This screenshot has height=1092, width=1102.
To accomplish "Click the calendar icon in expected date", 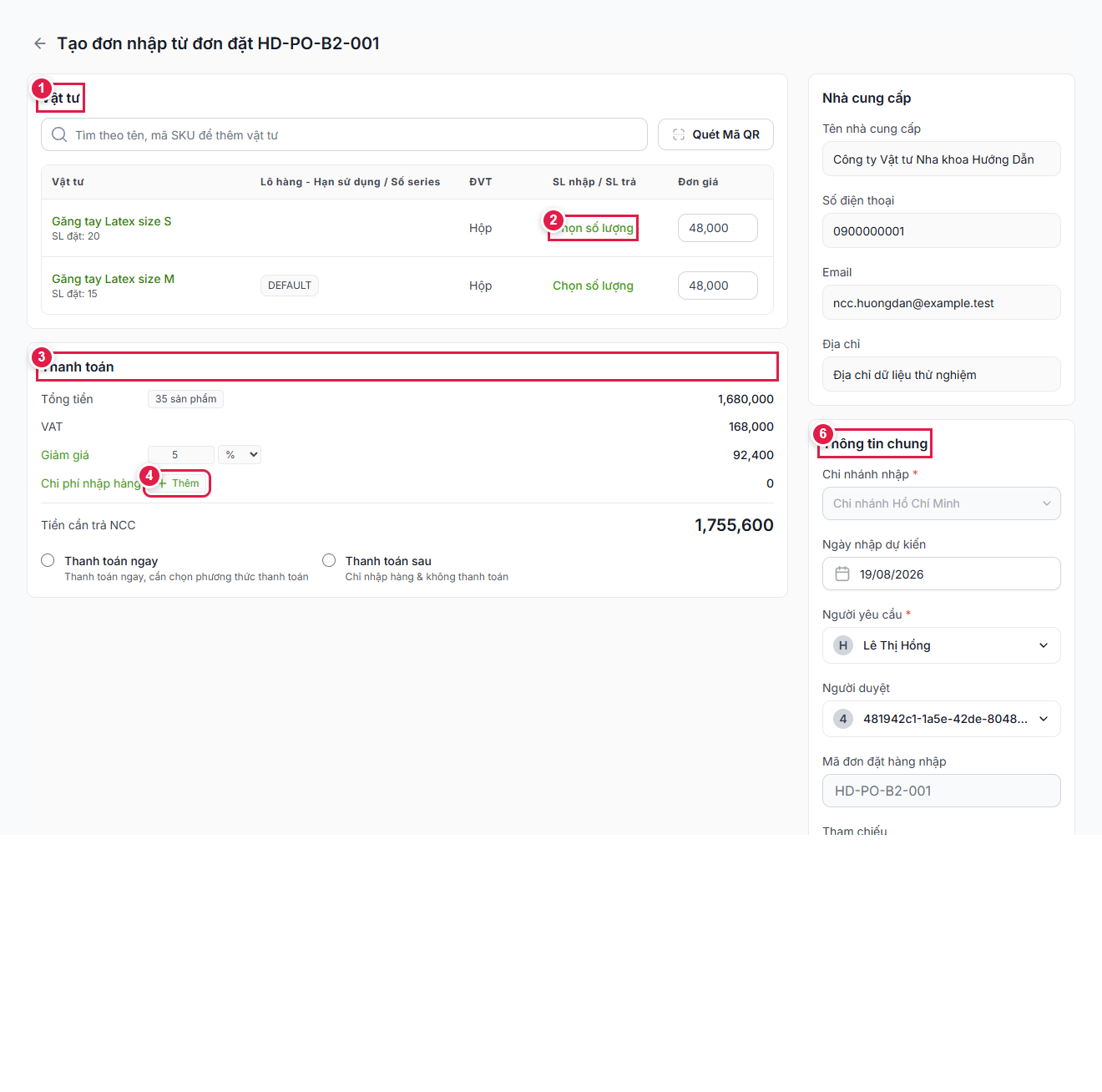I will 842,574.
